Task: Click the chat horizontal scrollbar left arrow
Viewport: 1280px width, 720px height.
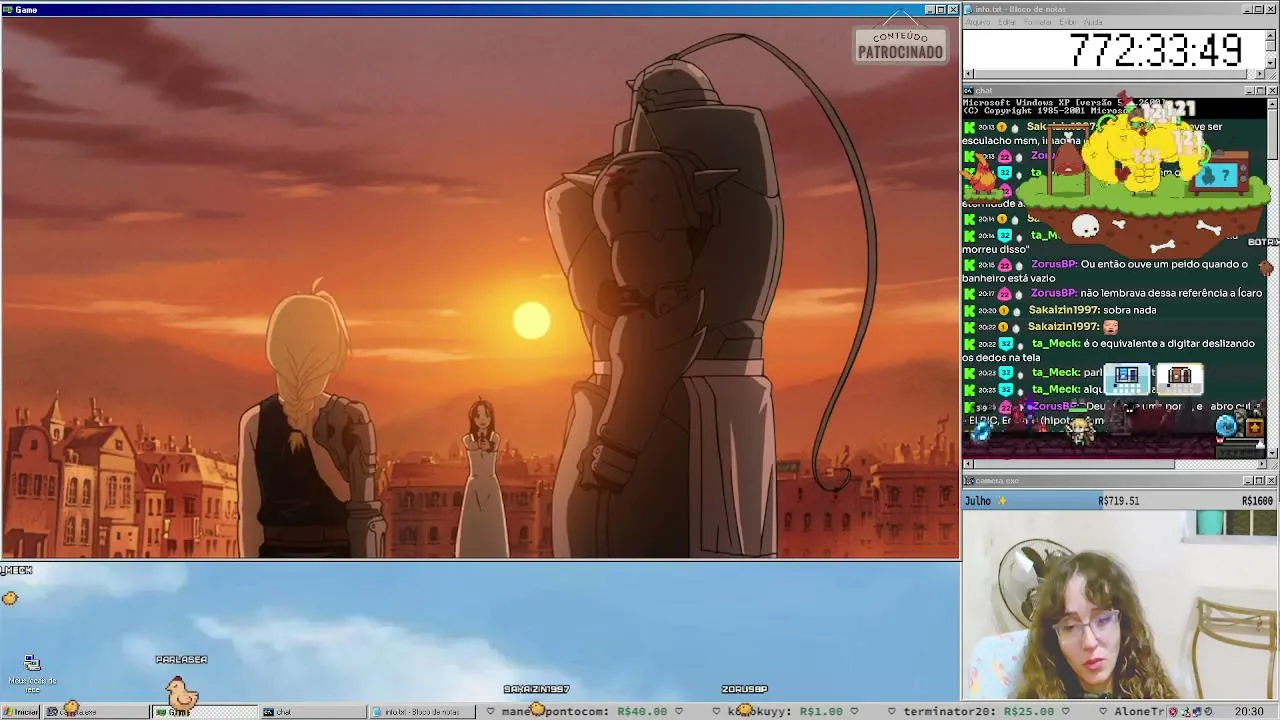Action: click(968, 464)
